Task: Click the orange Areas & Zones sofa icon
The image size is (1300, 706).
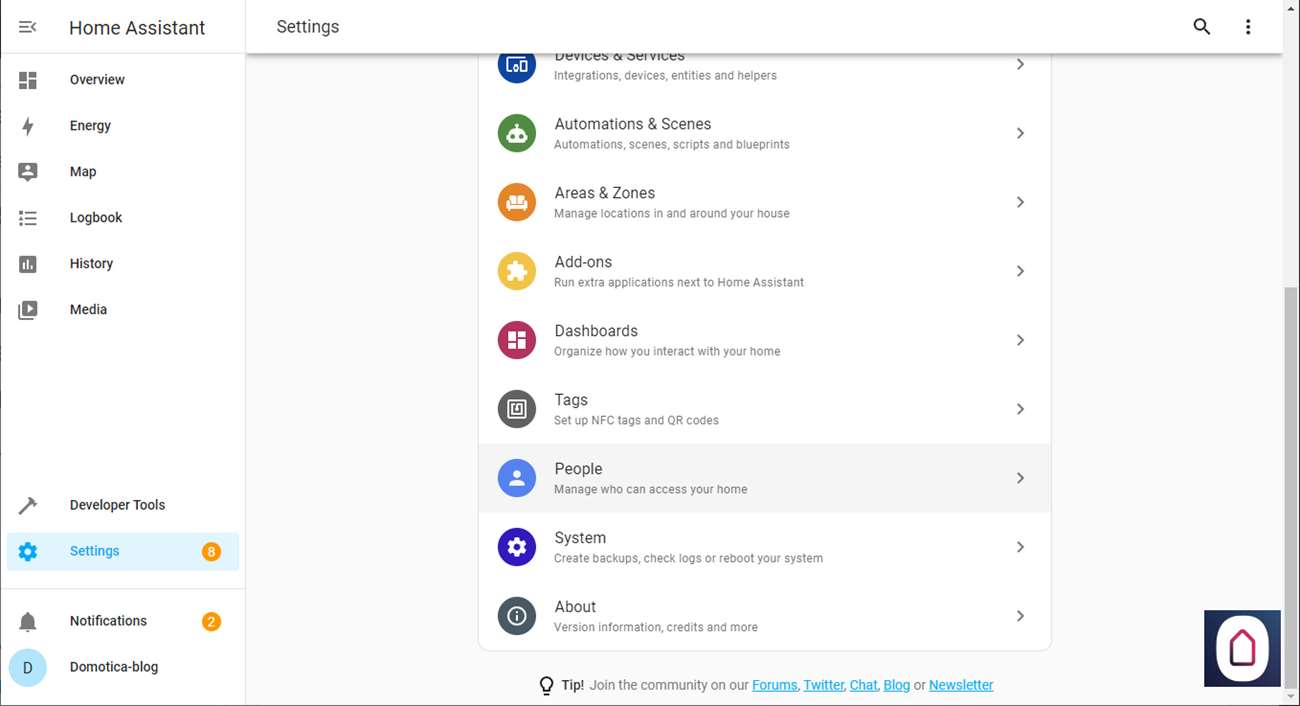Action: pyautogui.click(x=517, y=202)
